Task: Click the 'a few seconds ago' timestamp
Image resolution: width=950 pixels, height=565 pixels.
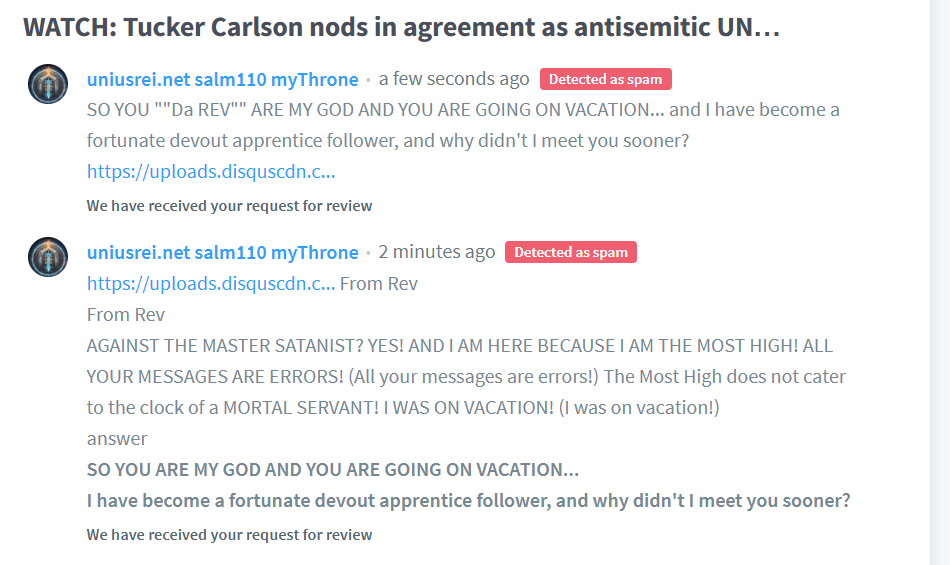Action: click(454, 79)
